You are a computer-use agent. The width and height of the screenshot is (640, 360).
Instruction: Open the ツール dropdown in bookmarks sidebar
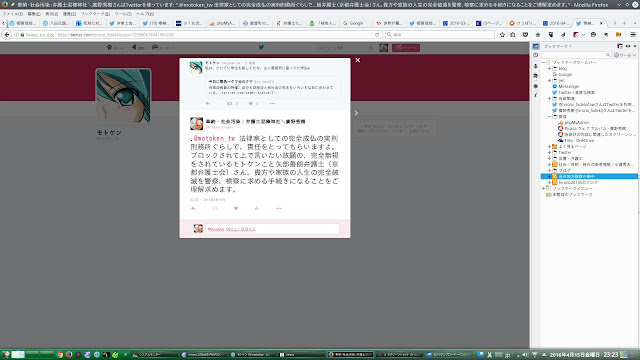(625, 55)
